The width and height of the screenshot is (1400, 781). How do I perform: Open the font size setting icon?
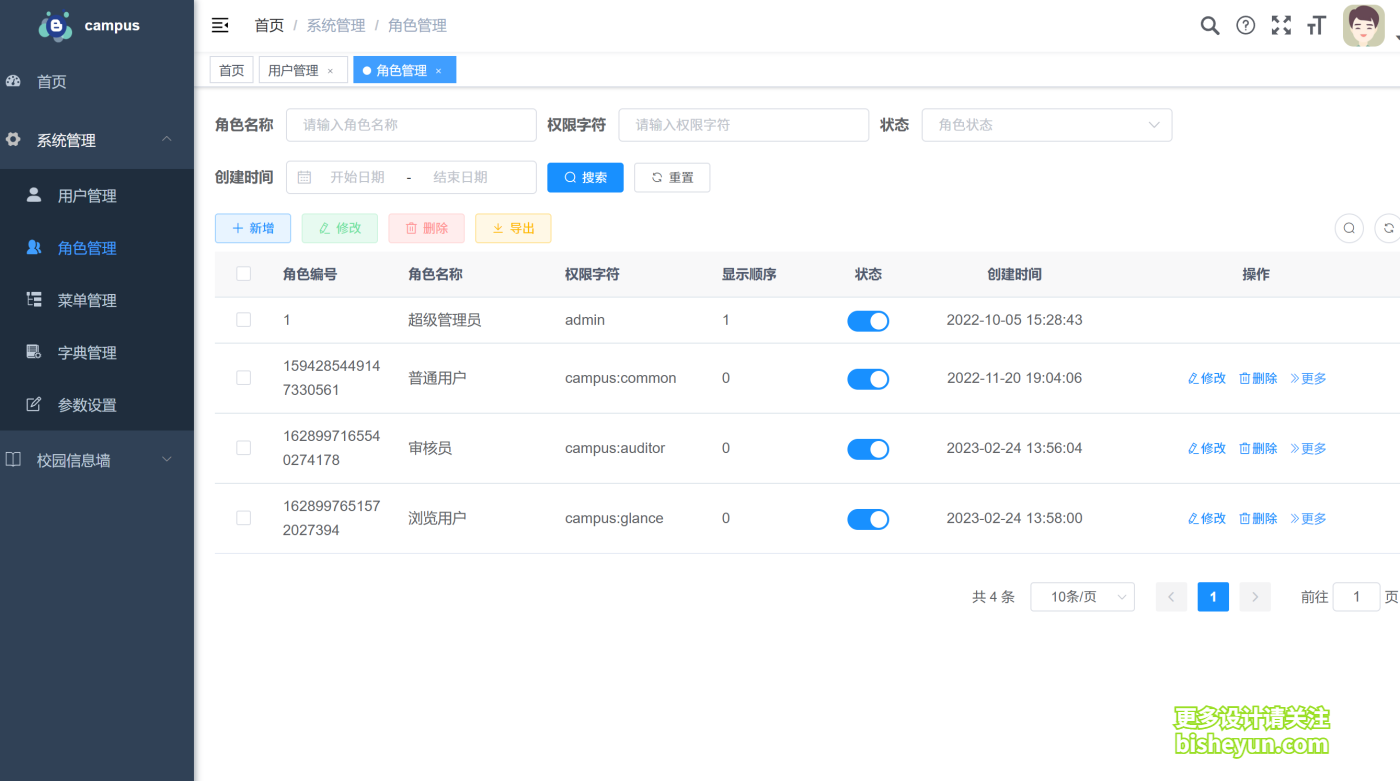click(1316, 26)
